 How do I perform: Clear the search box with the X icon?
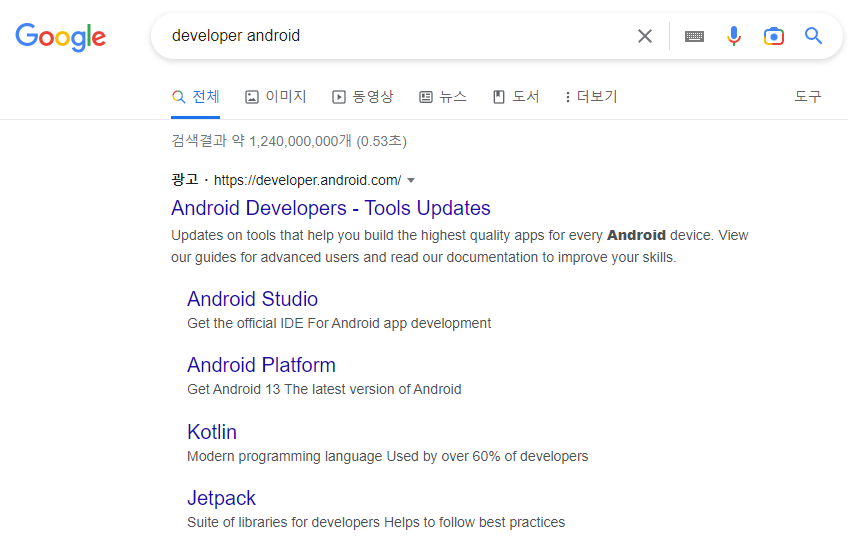tap(645, 36)
